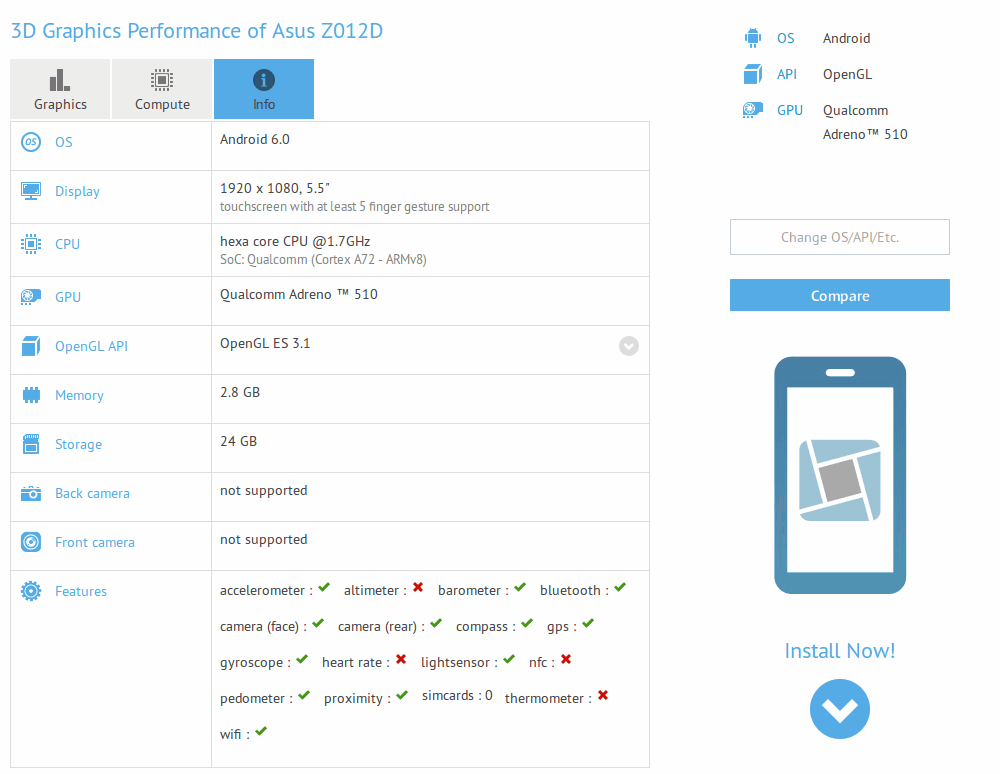The width and height of the screenshot is (1000, 774).
Task: Click the wifi green checkmark
Action: tap(261, 731)
